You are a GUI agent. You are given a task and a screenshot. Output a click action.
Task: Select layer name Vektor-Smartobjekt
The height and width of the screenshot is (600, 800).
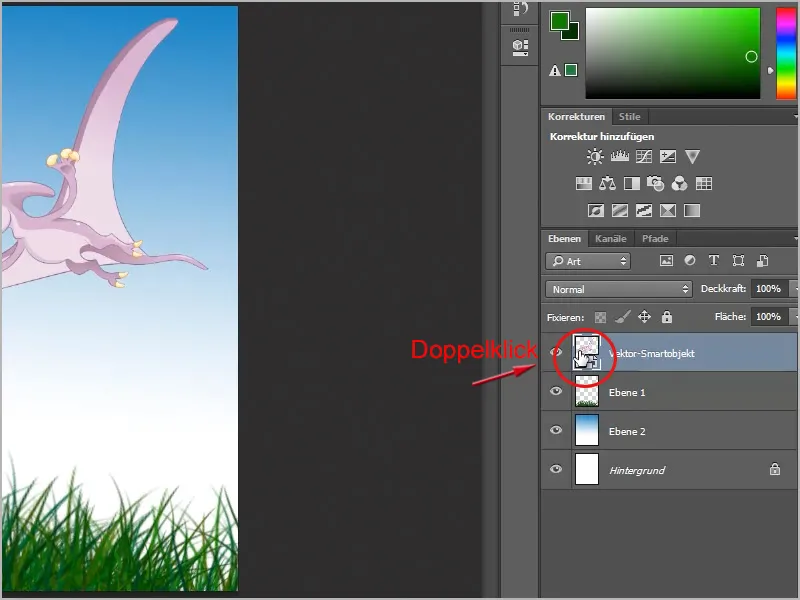(652, 353)
